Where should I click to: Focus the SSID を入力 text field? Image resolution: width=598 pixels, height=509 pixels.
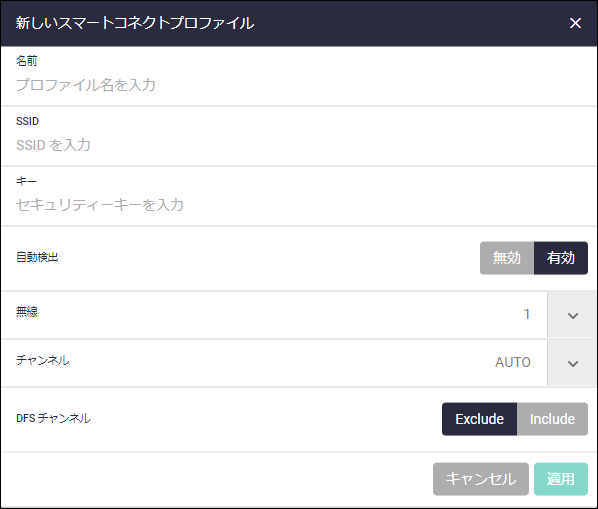click(299, 145)
